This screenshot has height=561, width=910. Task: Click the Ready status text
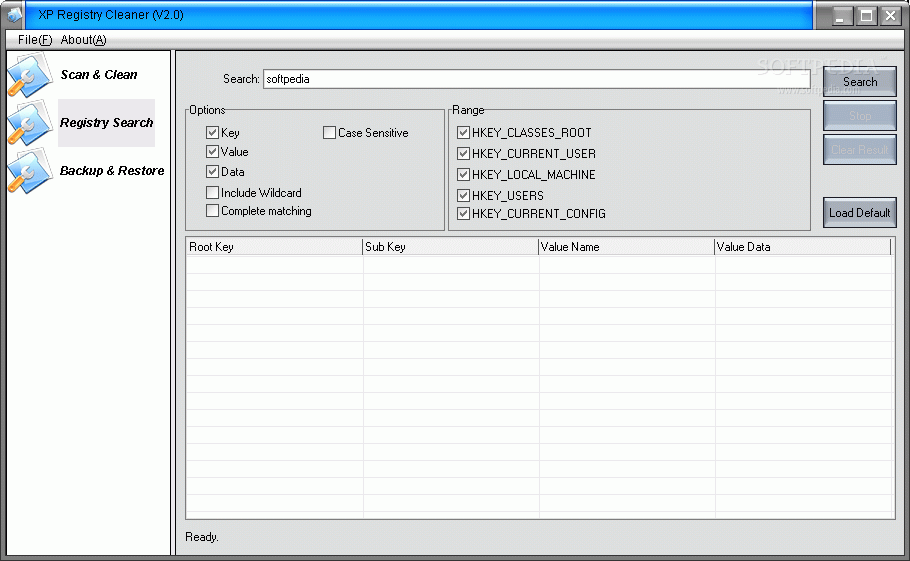201,537
